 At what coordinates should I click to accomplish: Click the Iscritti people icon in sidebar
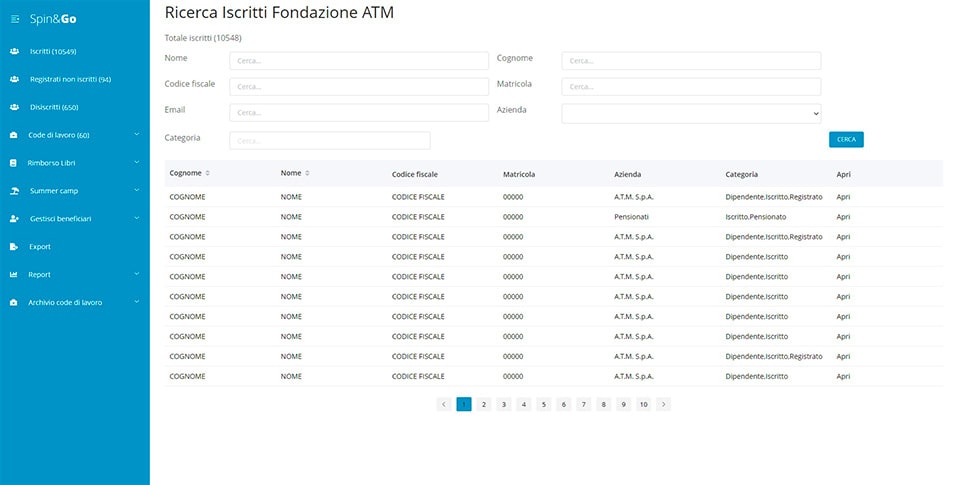point(15,51)
